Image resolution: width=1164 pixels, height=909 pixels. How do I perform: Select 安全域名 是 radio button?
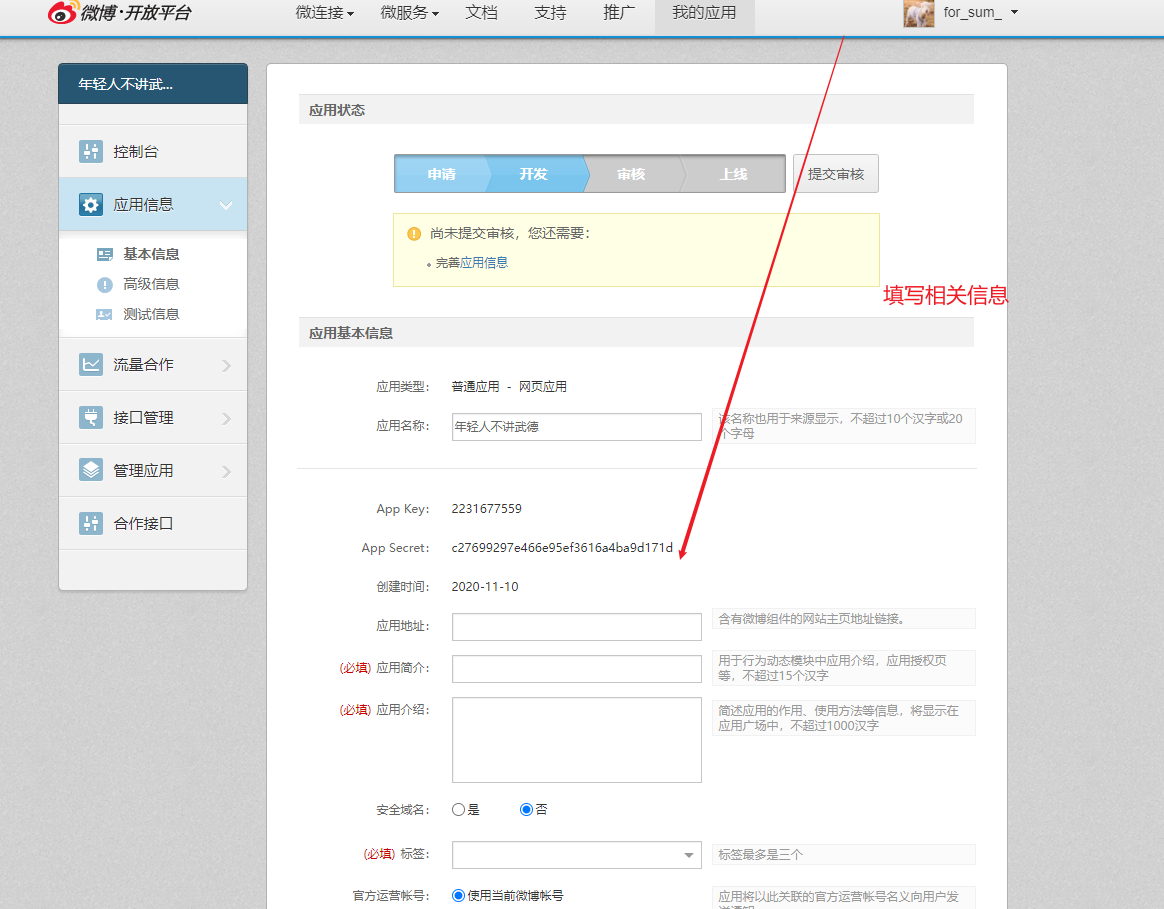click(x=459, y=809)
